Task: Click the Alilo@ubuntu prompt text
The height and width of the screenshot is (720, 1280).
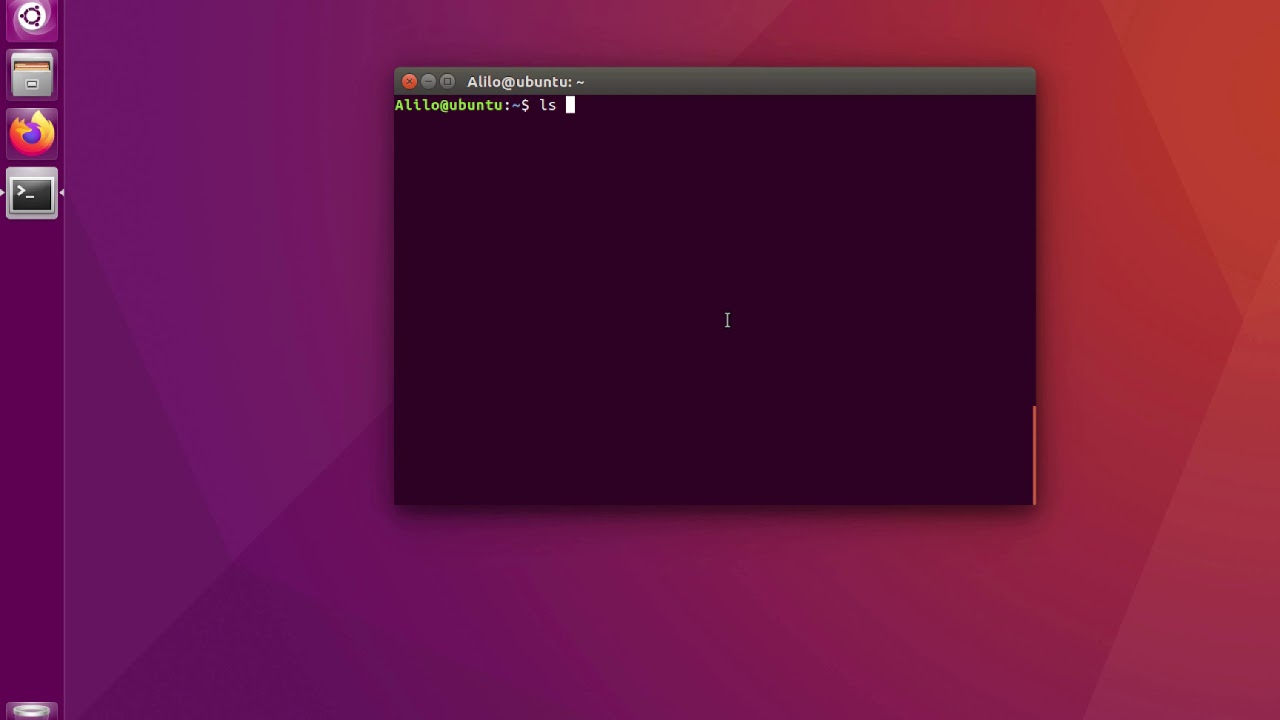Action: [462, 105]
